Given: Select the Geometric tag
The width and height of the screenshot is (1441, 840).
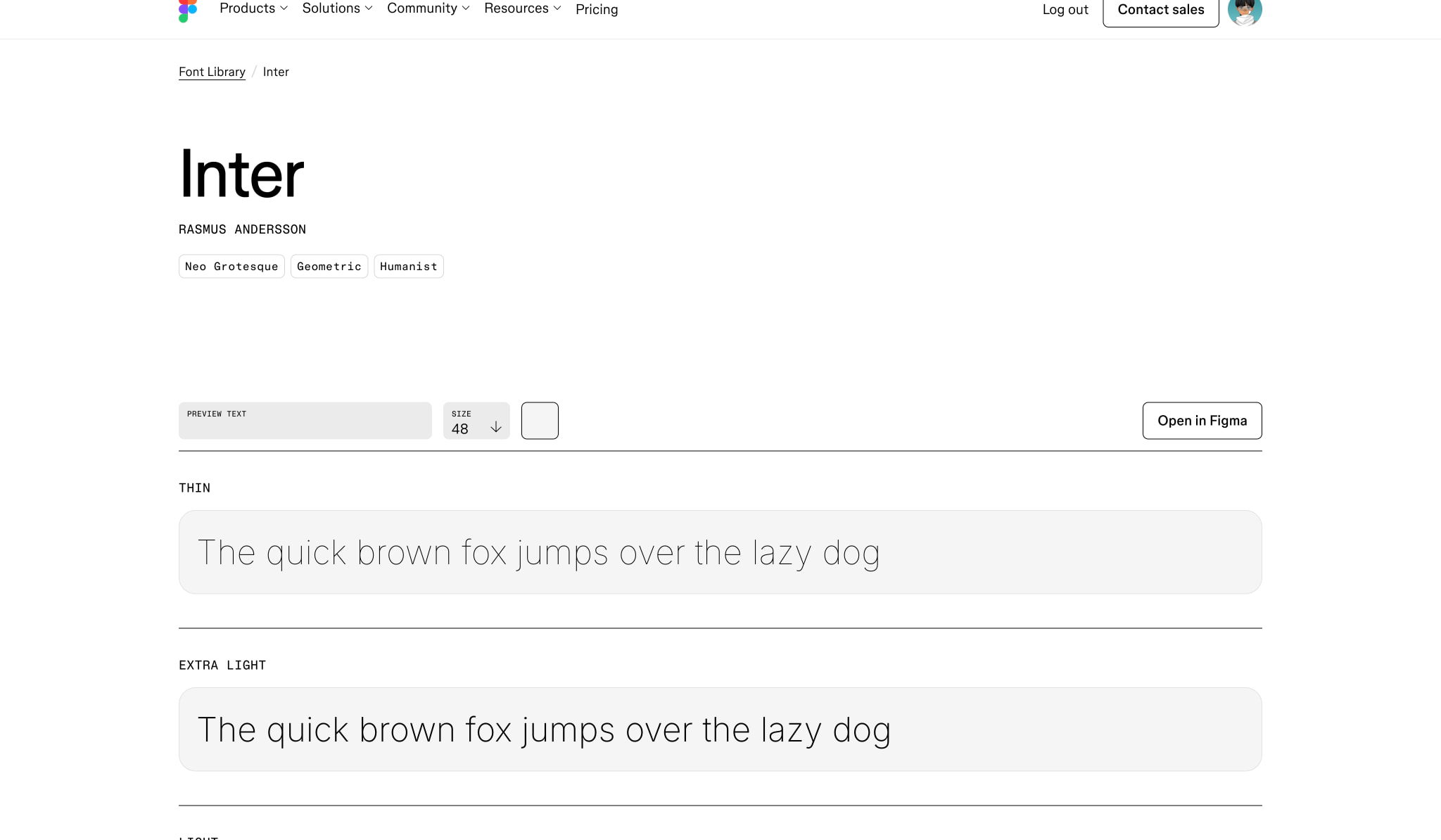Looking at the screenshot, I should [329, 267].
